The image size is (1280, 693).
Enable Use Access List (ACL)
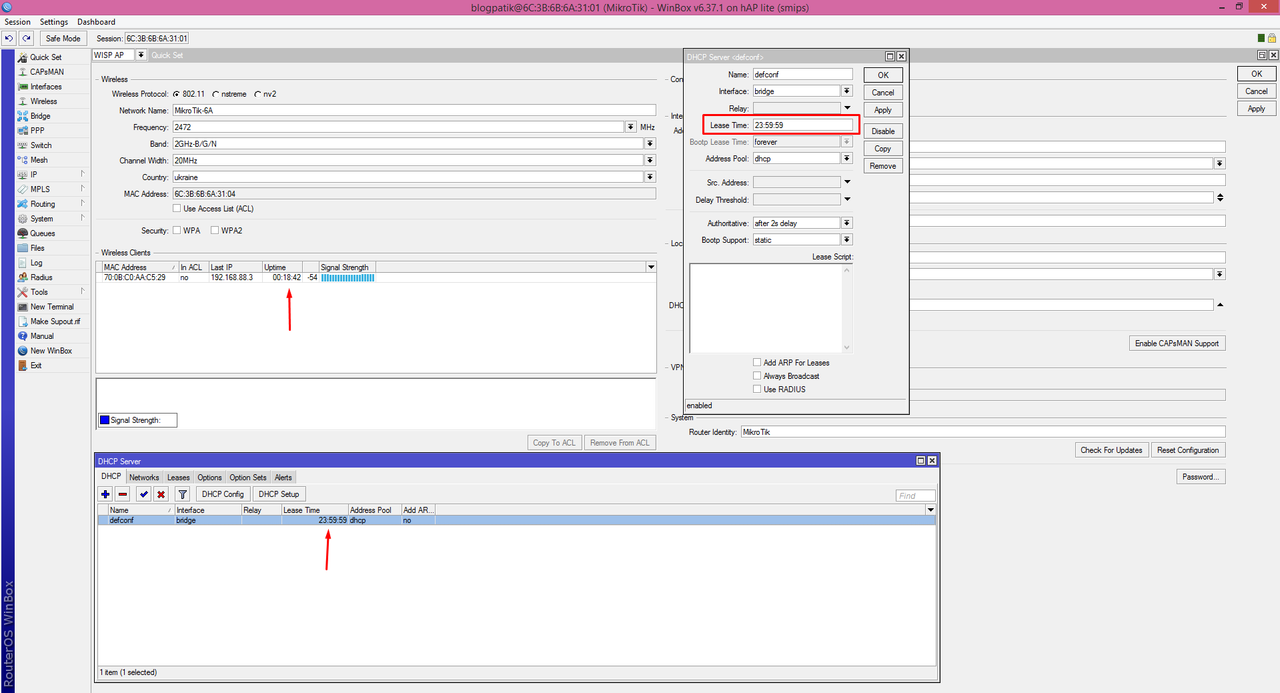point(177,209)
